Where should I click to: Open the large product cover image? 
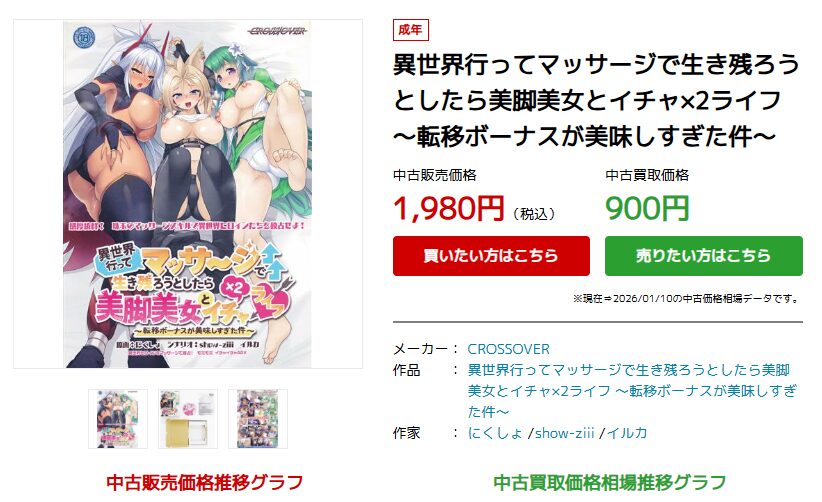[188, 194]
